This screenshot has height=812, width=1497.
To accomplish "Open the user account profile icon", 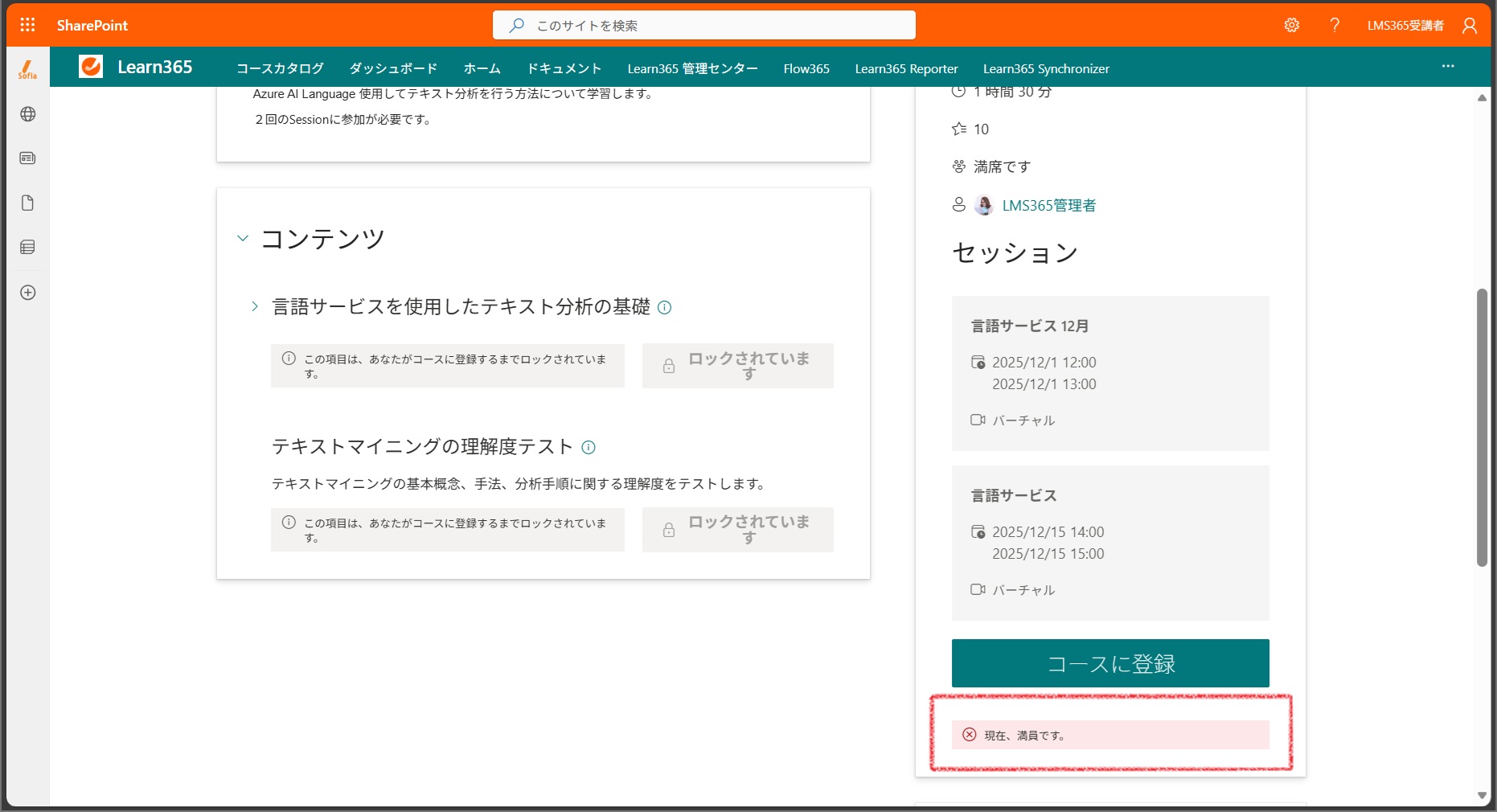I will (1470, 26).
